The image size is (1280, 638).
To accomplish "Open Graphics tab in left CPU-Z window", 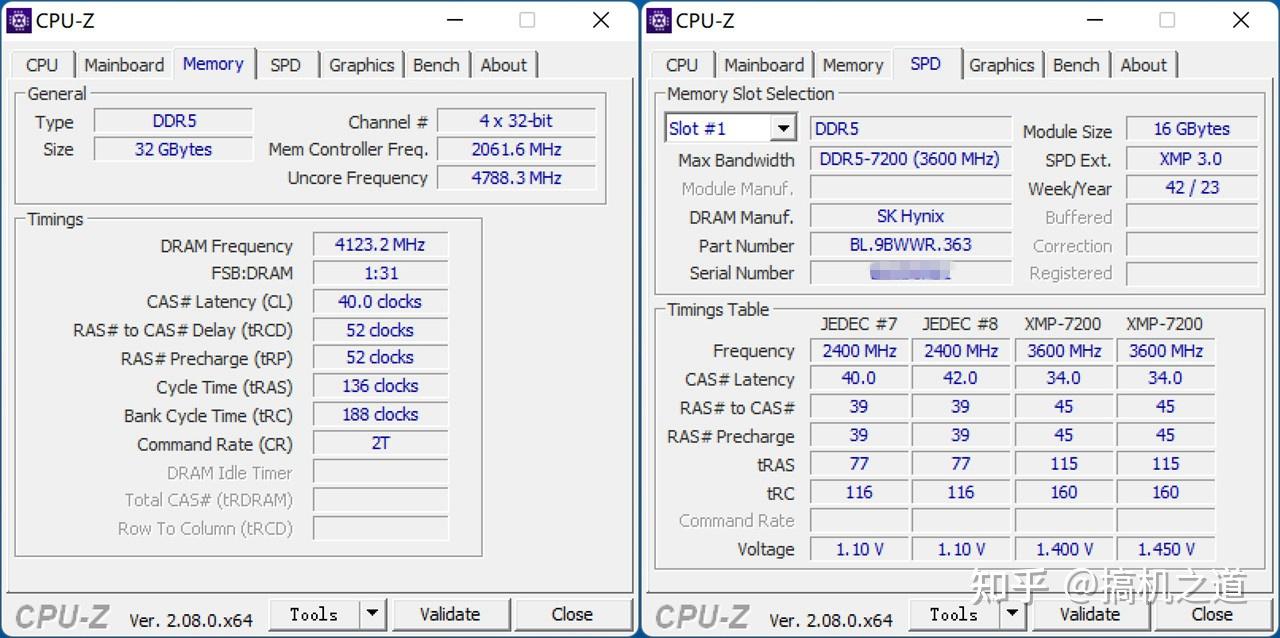I will [x=361, y=65].
